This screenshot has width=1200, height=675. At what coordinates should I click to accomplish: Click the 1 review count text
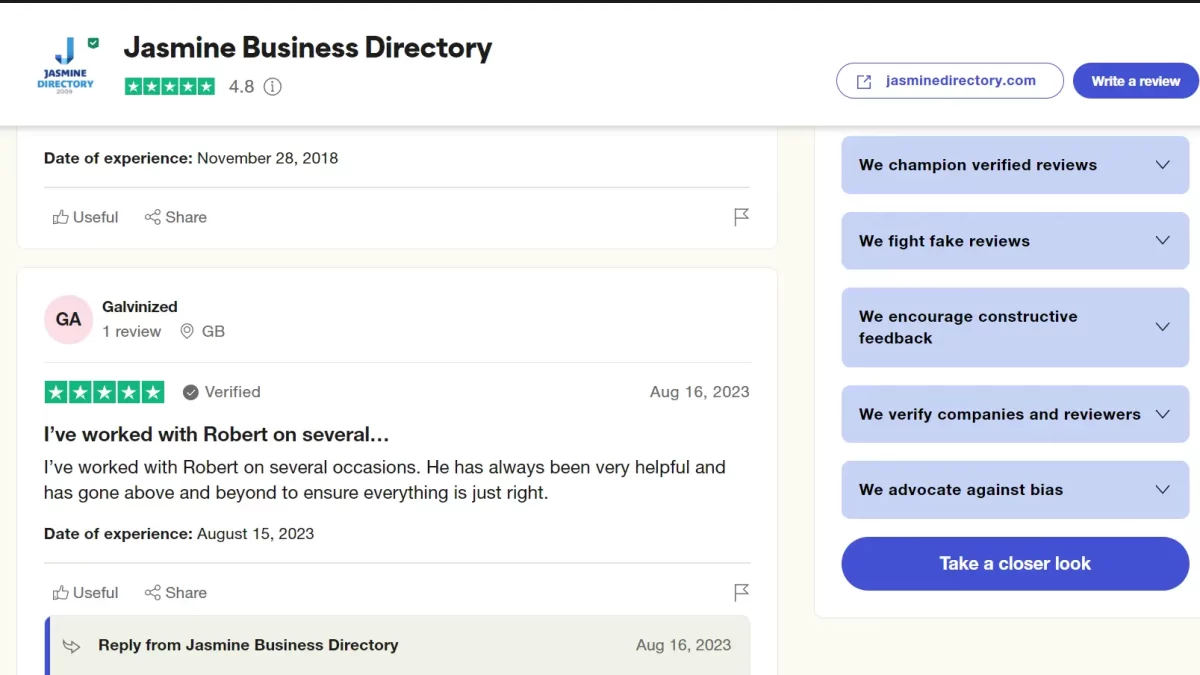[x=131, y=332]
